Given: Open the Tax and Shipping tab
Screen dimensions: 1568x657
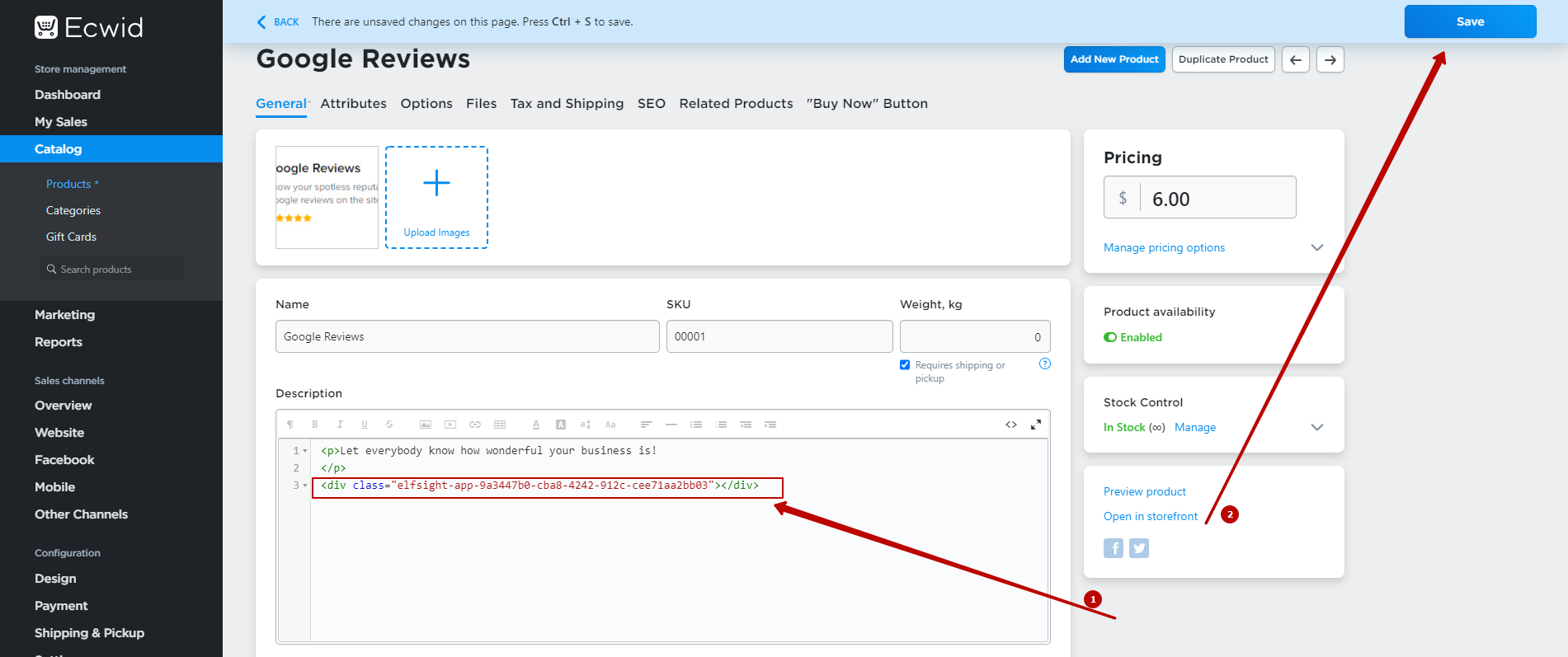Looking at the screenshot, I should tap(567, 103).
